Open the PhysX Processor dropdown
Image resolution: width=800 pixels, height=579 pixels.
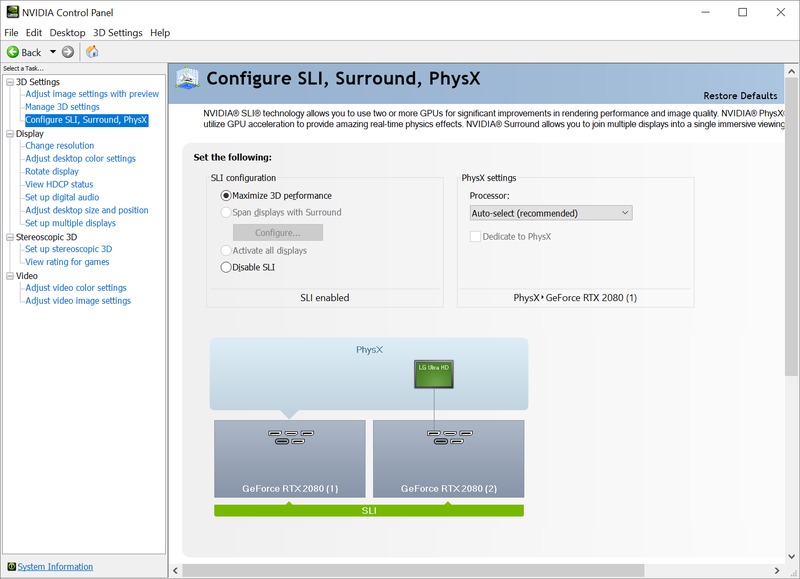(550, 213)
